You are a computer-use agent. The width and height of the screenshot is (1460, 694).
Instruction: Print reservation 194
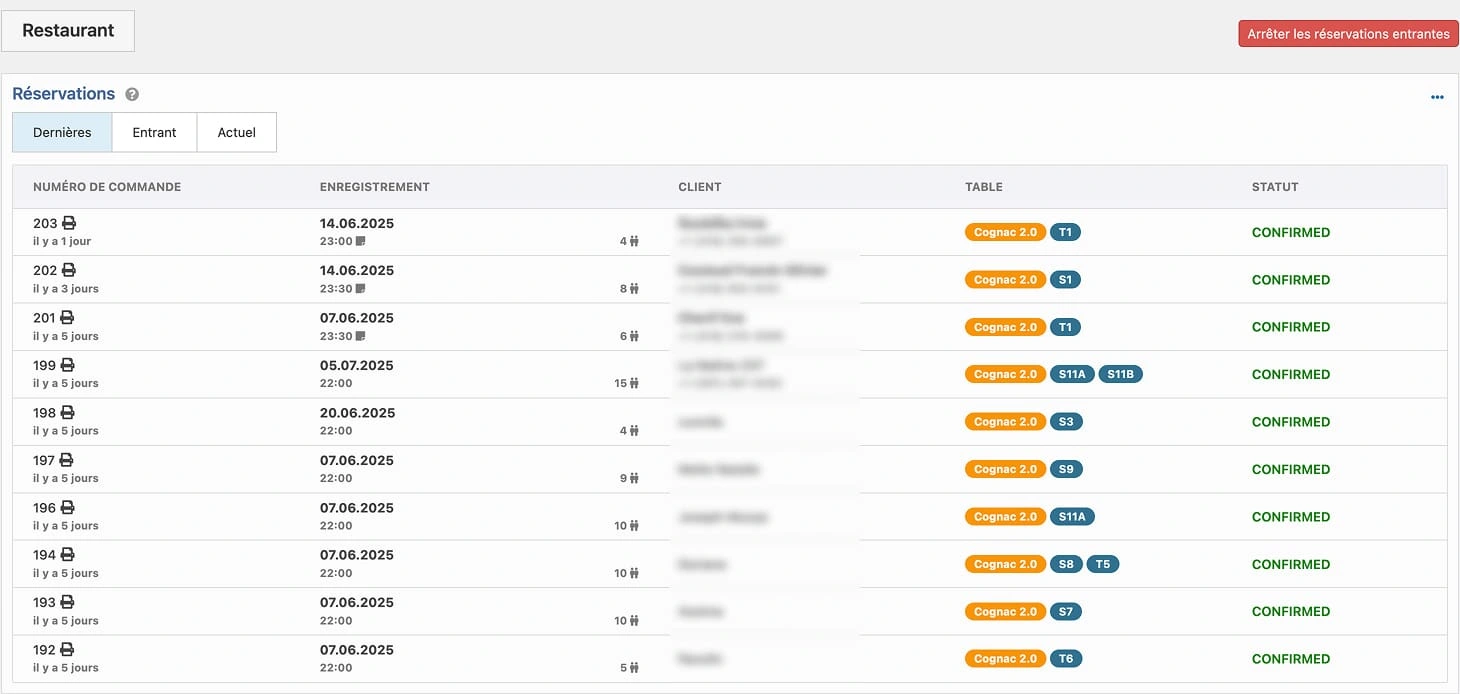[65, 554]
